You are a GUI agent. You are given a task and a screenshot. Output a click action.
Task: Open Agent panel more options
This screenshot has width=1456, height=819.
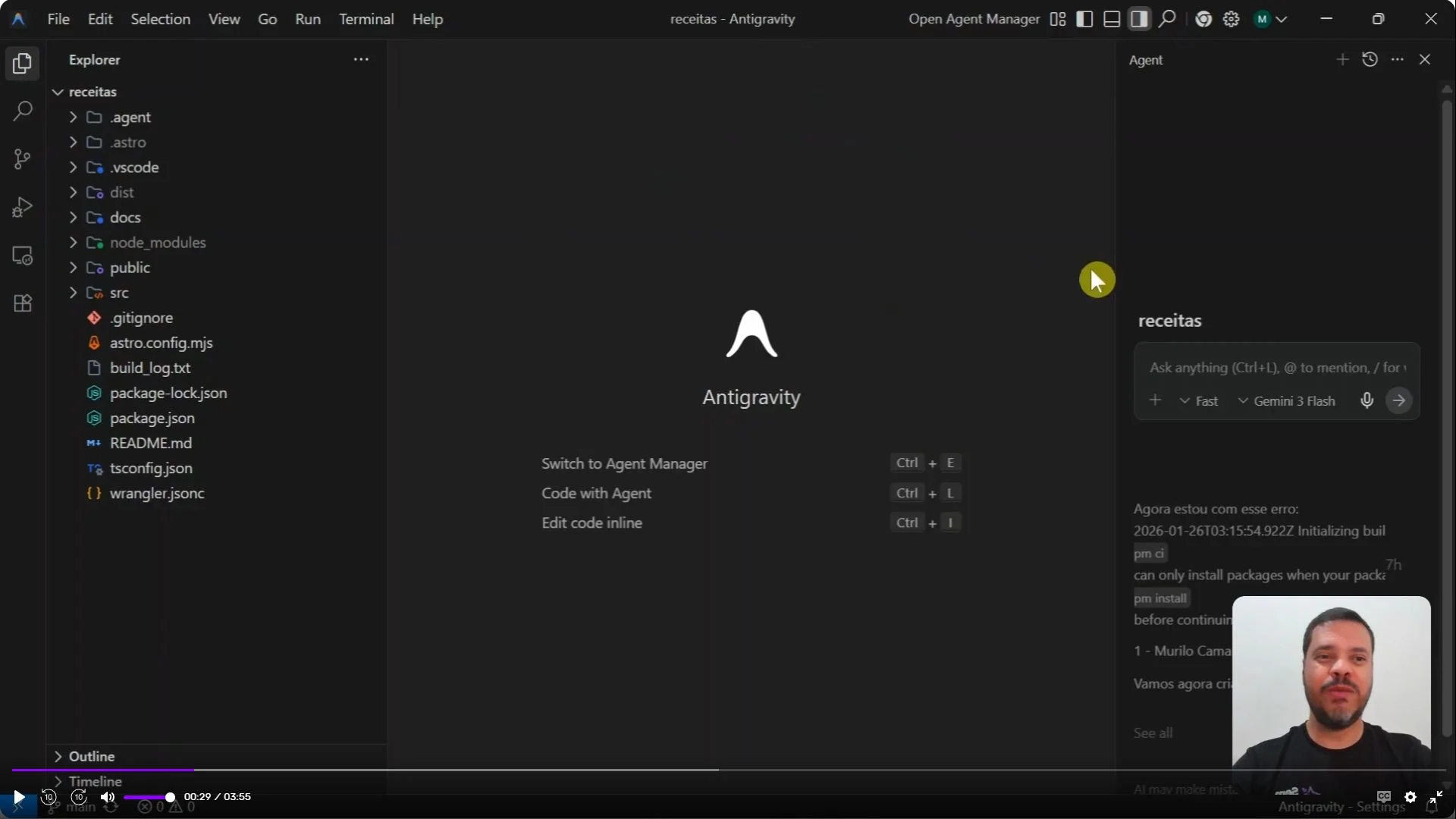1398,59
